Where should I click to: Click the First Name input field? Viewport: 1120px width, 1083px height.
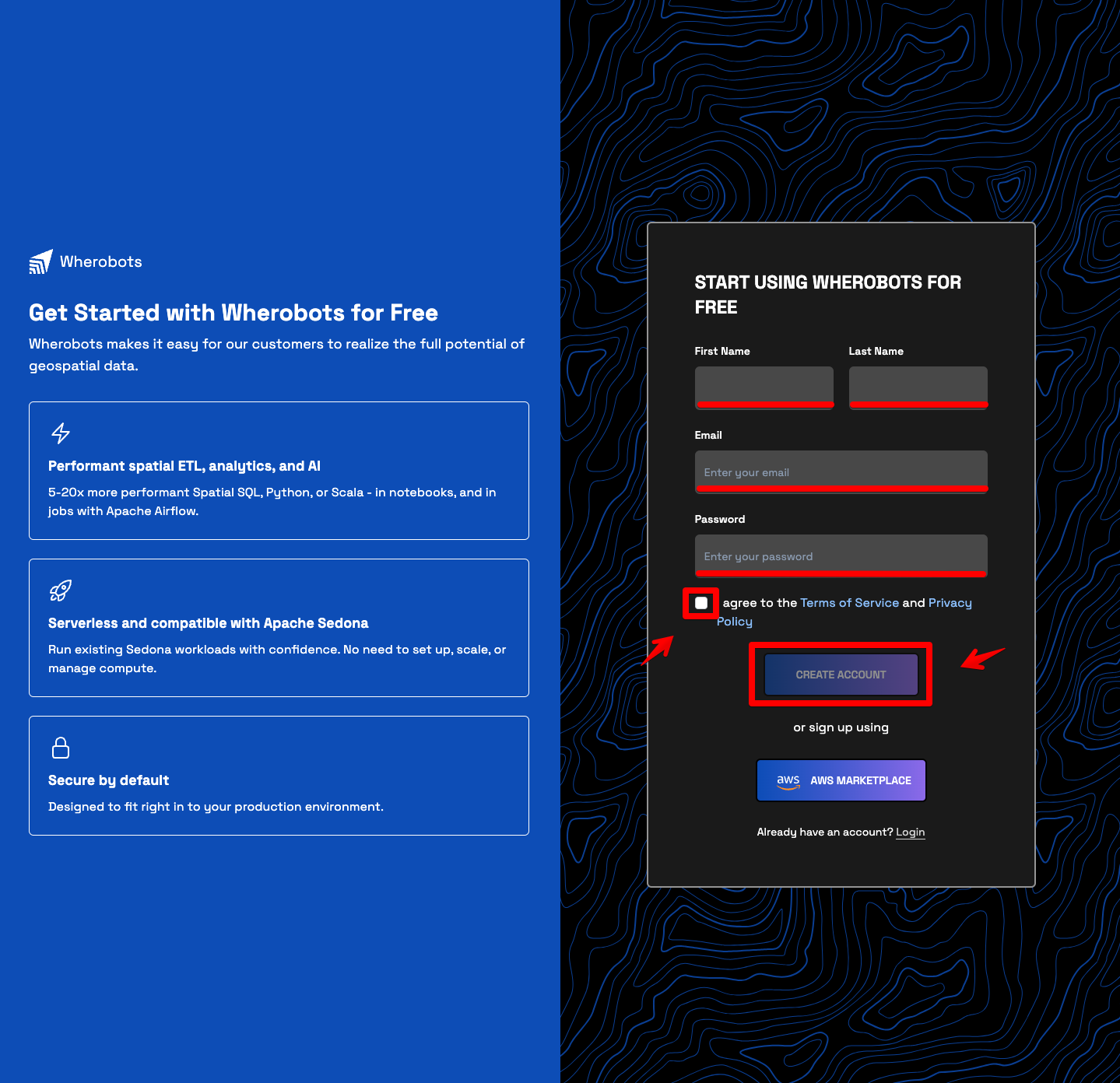[764, 387]
